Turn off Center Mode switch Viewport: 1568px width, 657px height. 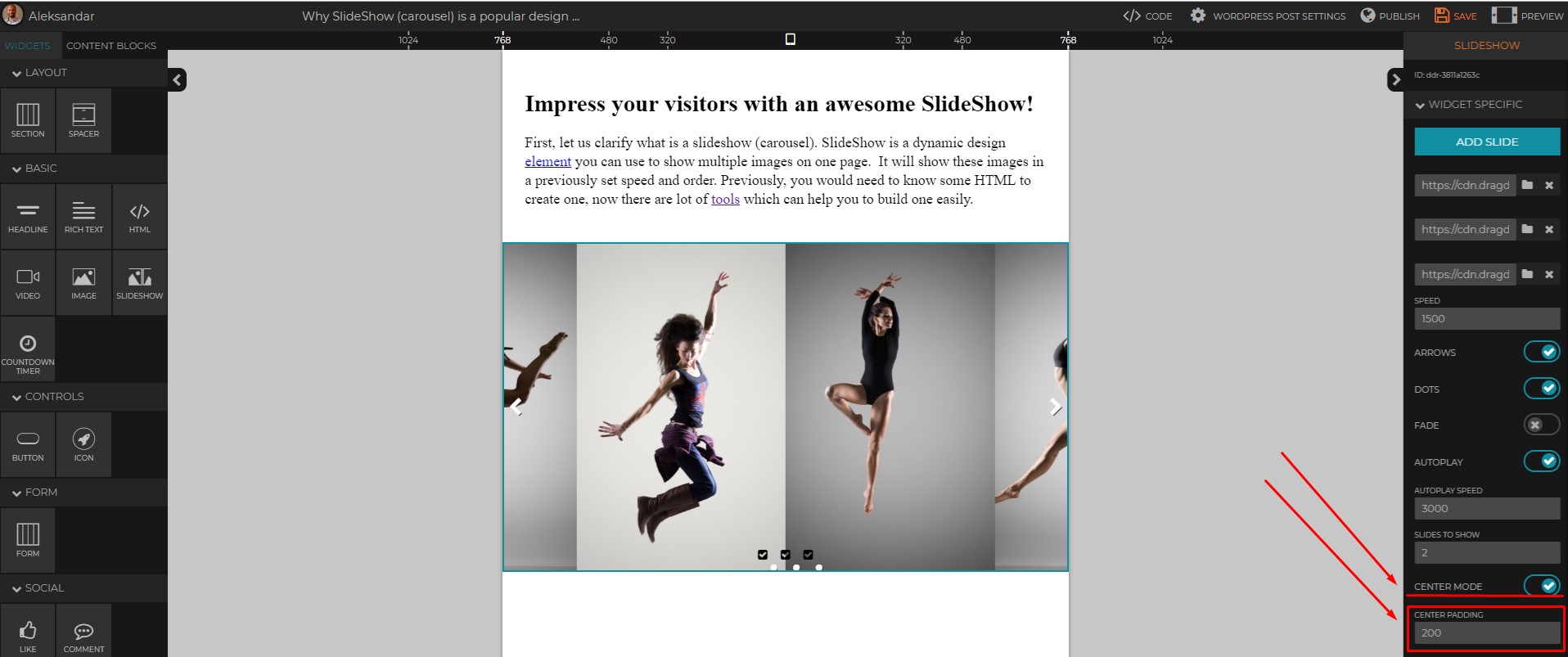coord(1541,586)
